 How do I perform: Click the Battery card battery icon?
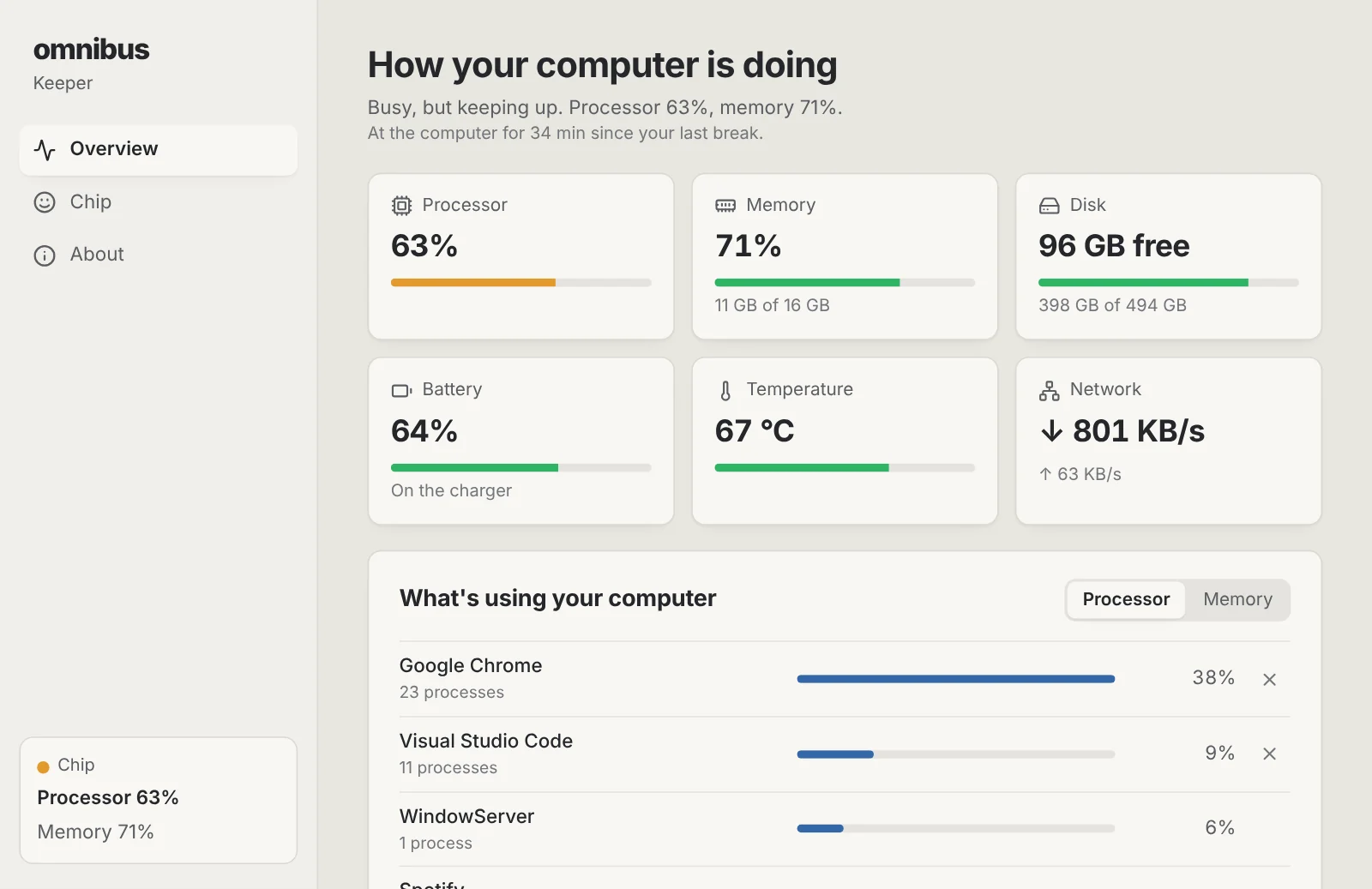coord(401,391)
